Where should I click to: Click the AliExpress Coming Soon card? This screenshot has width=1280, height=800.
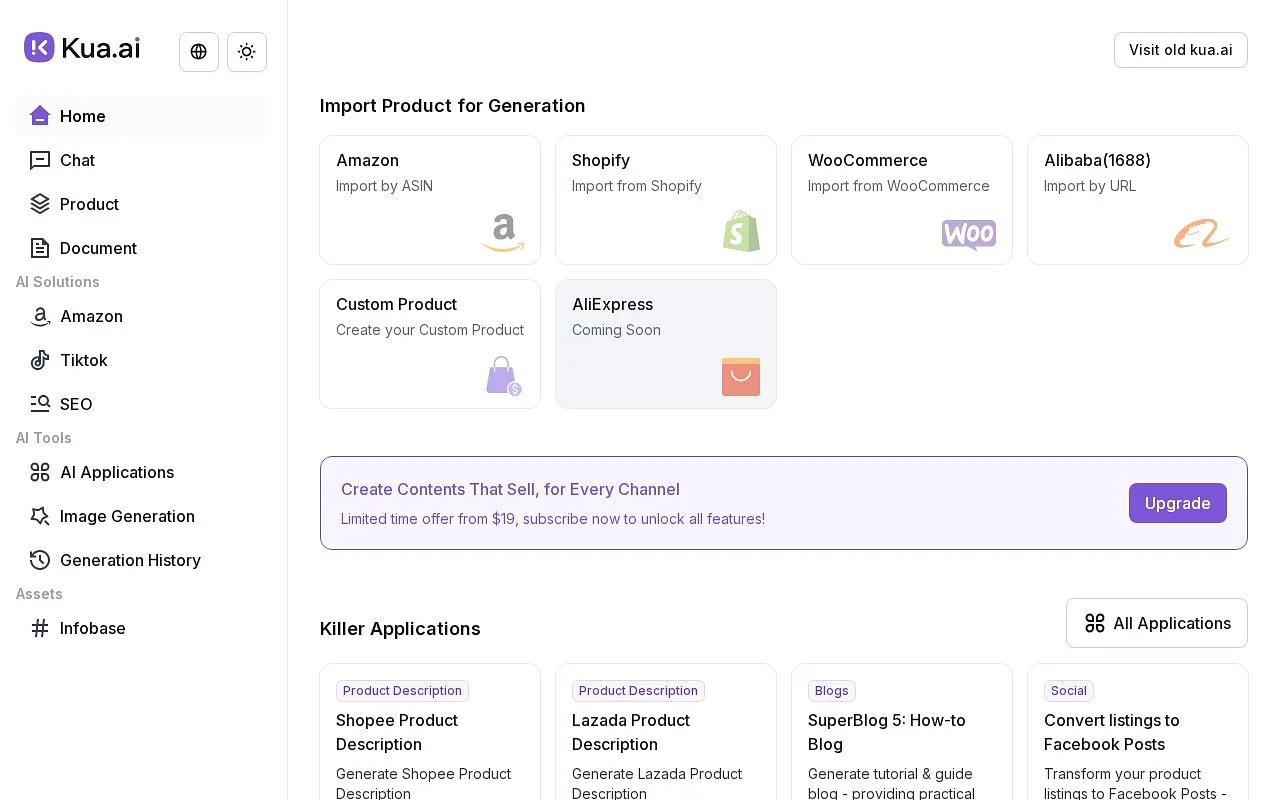click(666, 344)
